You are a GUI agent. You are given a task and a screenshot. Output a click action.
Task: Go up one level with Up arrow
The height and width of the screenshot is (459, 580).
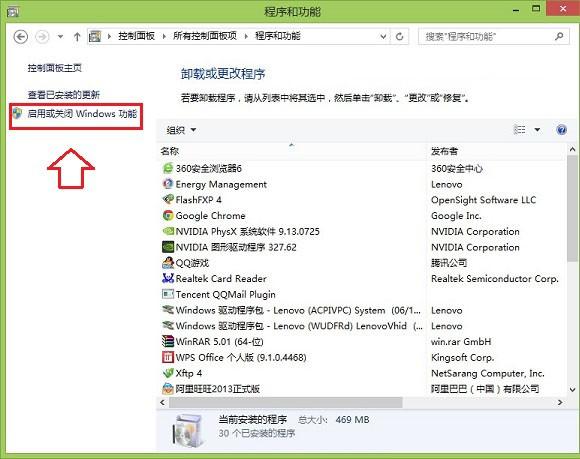(77, 37)
